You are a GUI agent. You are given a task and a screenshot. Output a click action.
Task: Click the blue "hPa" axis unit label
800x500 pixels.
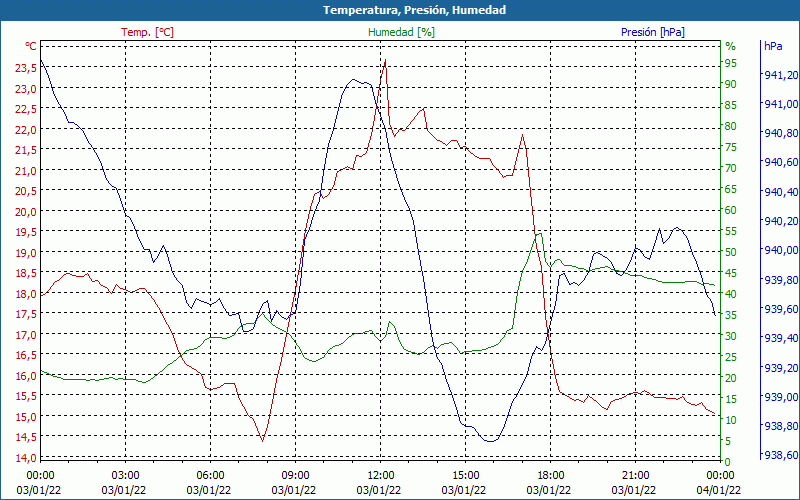[x=773, y=46]
